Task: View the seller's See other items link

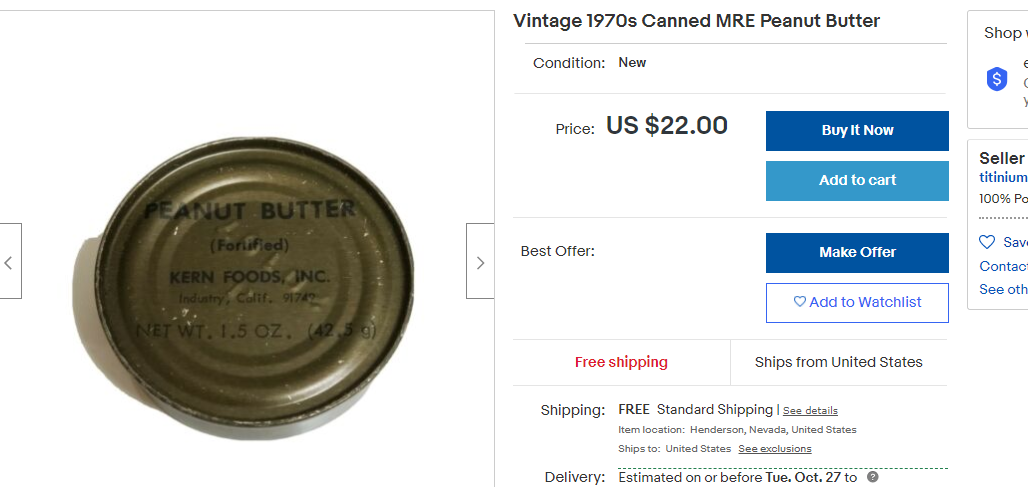Action: point(1004,289)
